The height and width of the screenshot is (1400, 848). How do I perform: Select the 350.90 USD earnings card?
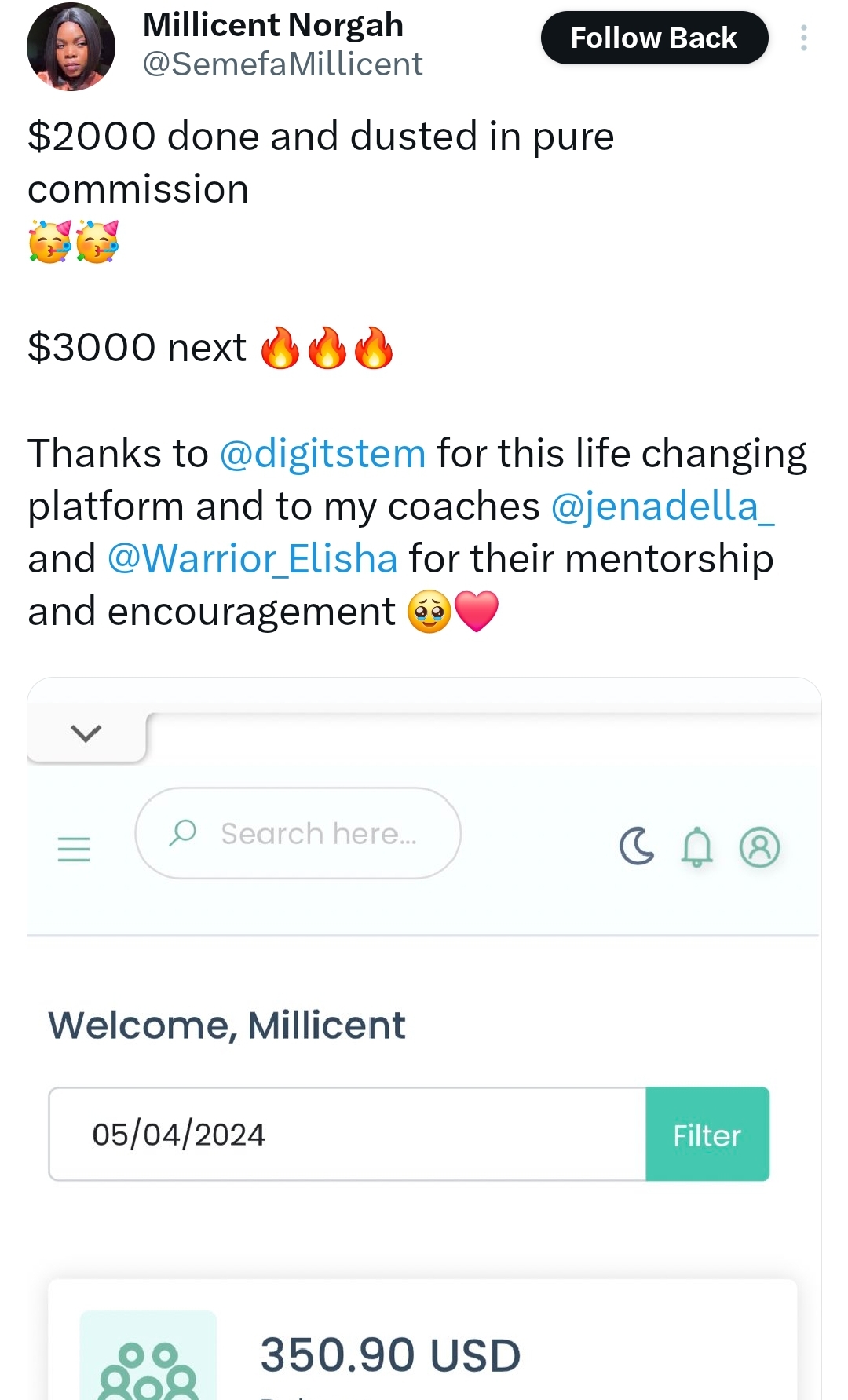tap(422, 1340)
